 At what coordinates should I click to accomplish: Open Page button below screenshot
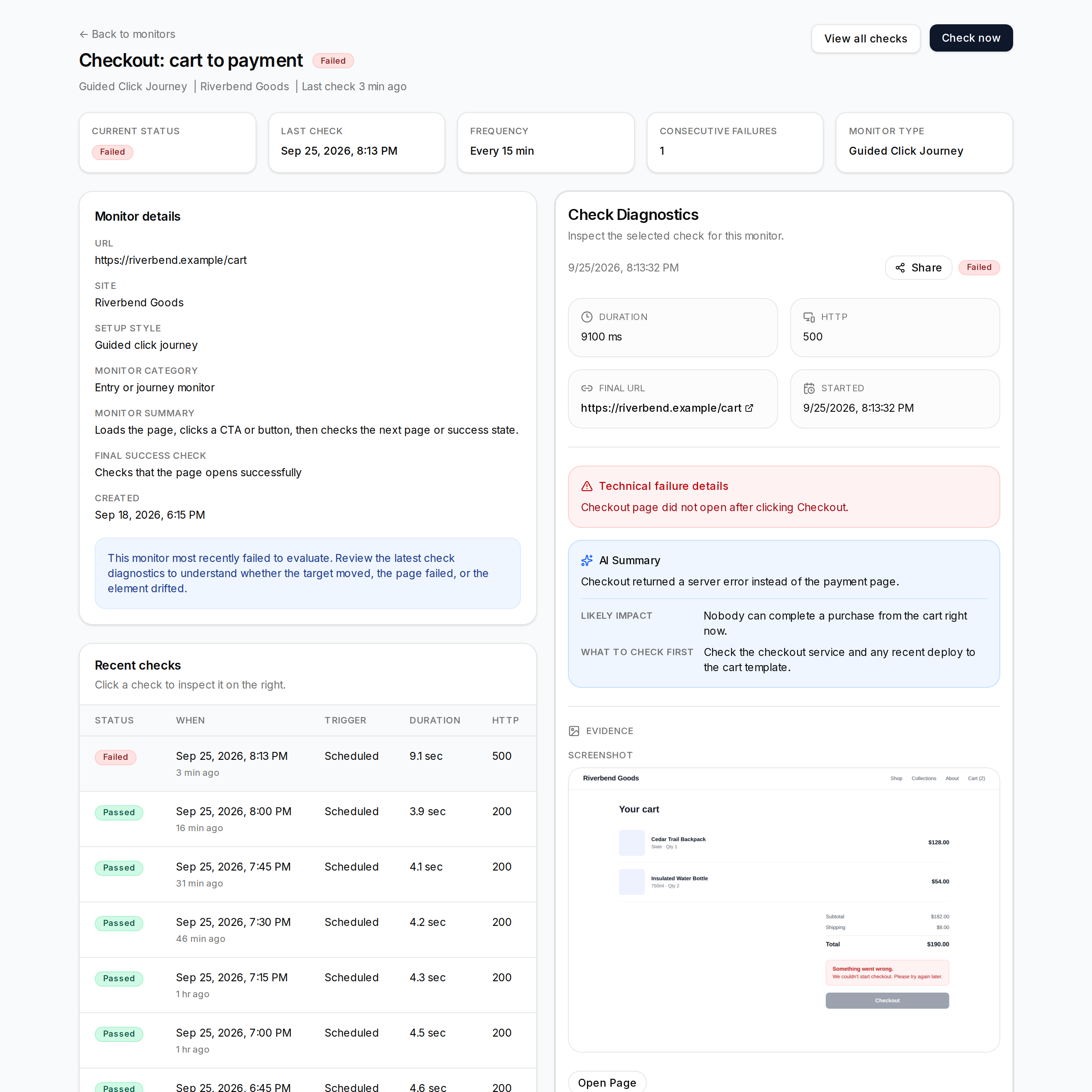[x=607, y=1082]
